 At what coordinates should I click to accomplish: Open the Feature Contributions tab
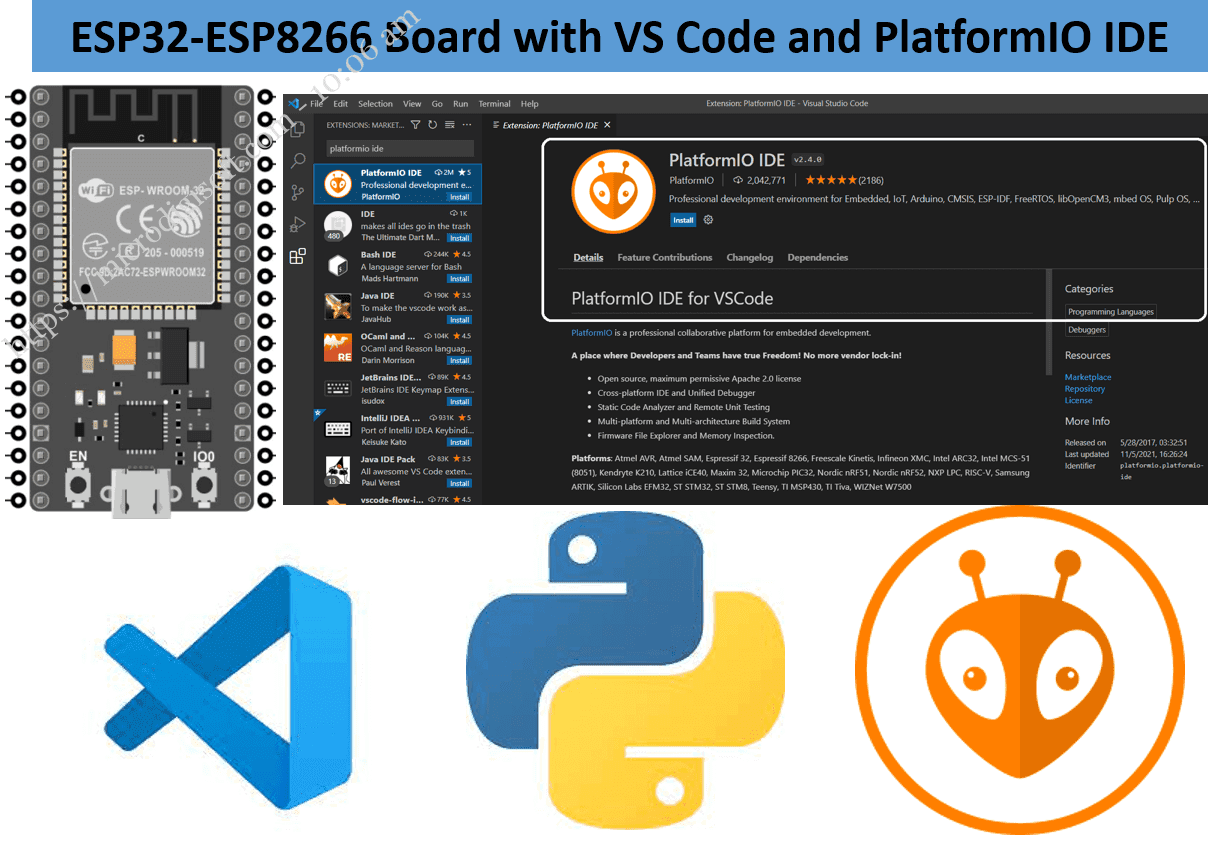[x=664, y=257]
